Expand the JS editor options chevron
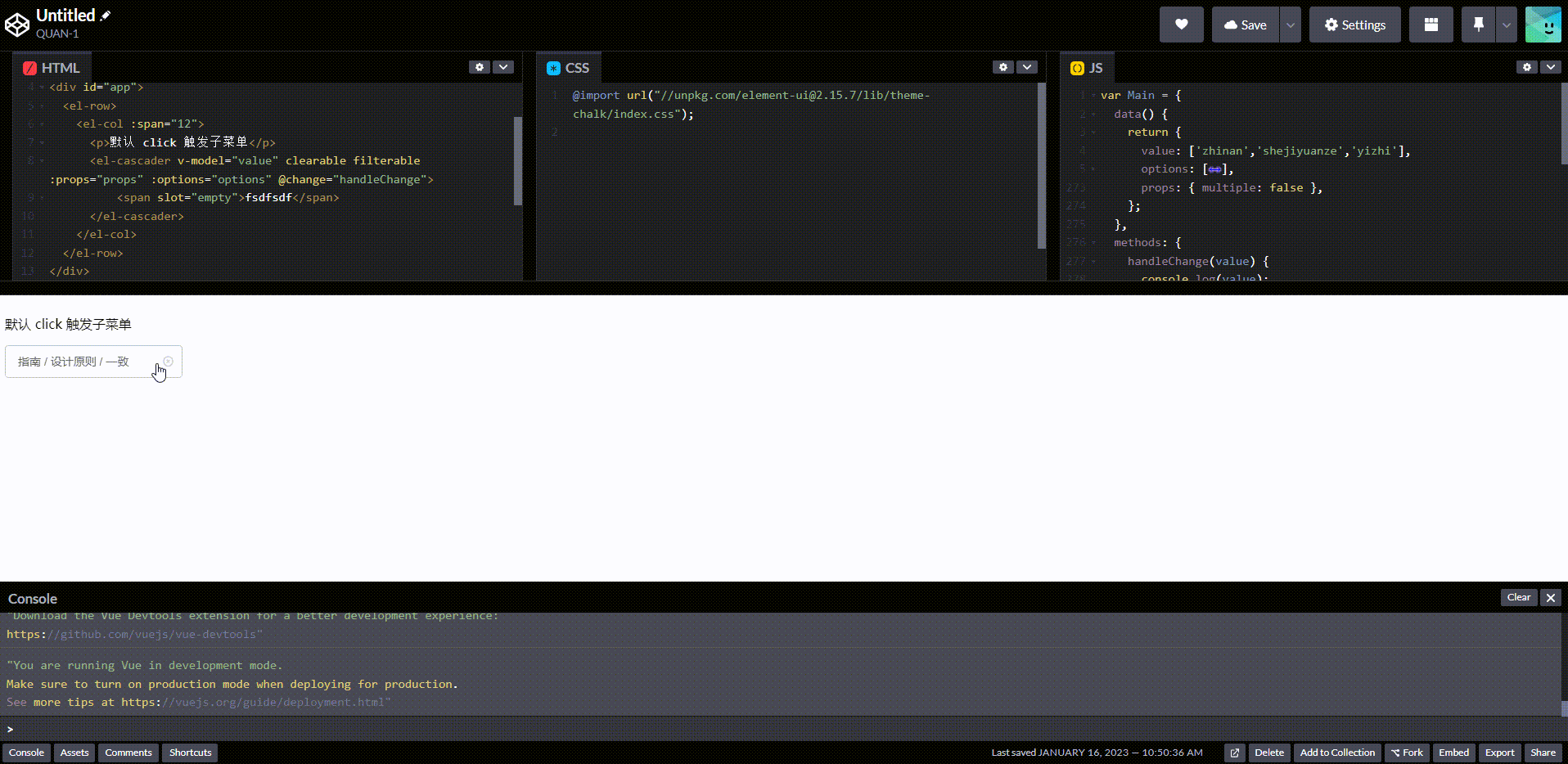Screen dimensions: 1568x764 tap(1551, 67)
